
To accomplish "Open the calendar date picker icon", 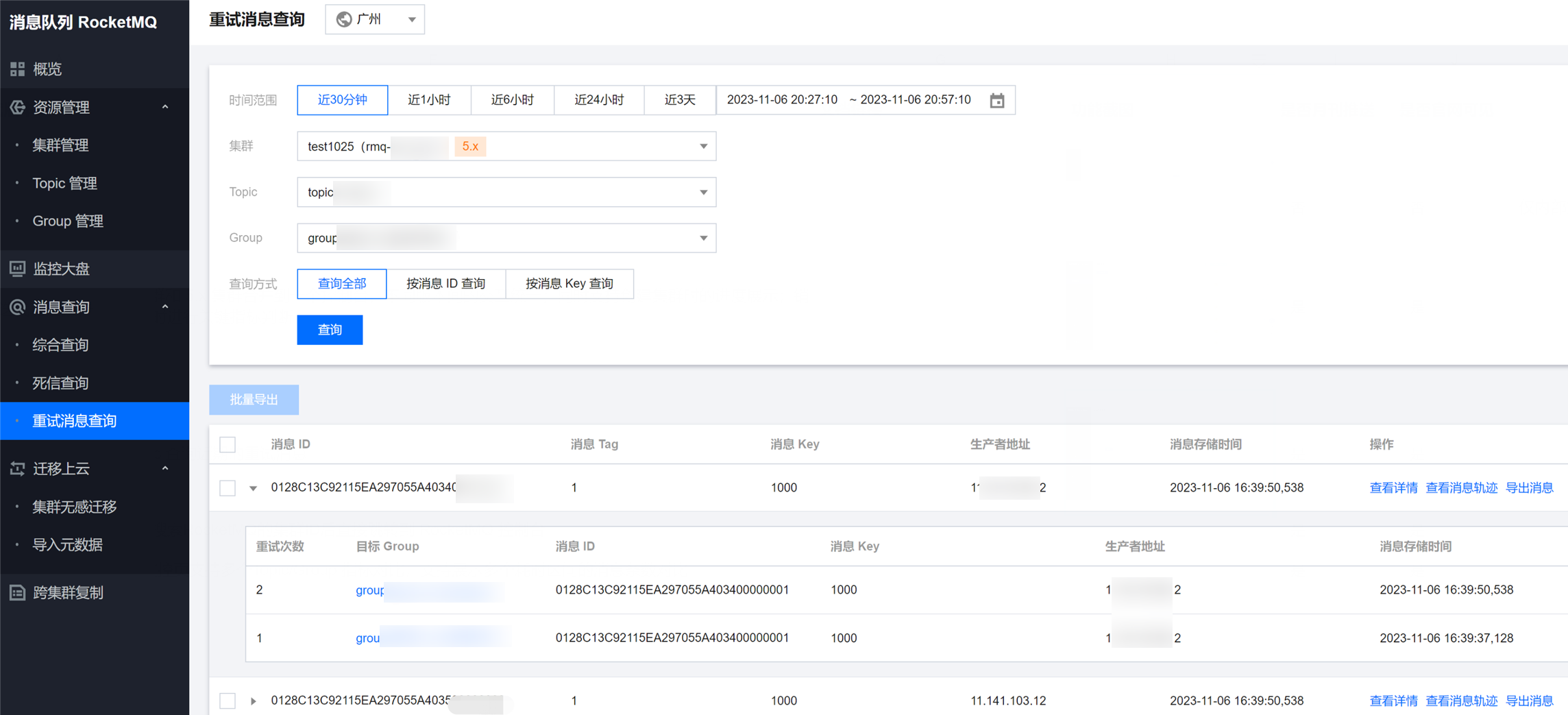I will (997, 100).
